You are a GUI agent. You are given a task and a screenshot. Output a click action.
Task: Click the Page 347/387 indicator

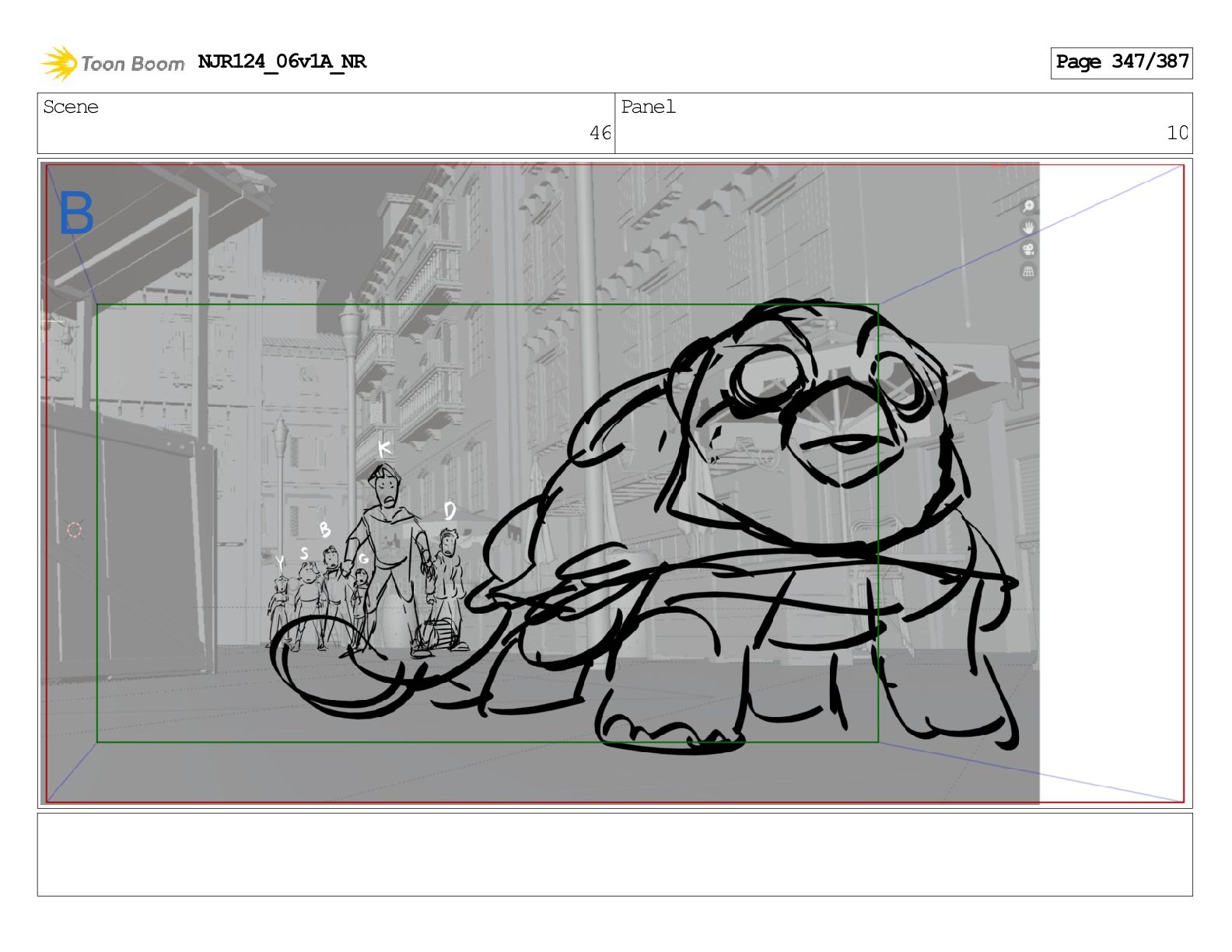(x=1122, y=62)
